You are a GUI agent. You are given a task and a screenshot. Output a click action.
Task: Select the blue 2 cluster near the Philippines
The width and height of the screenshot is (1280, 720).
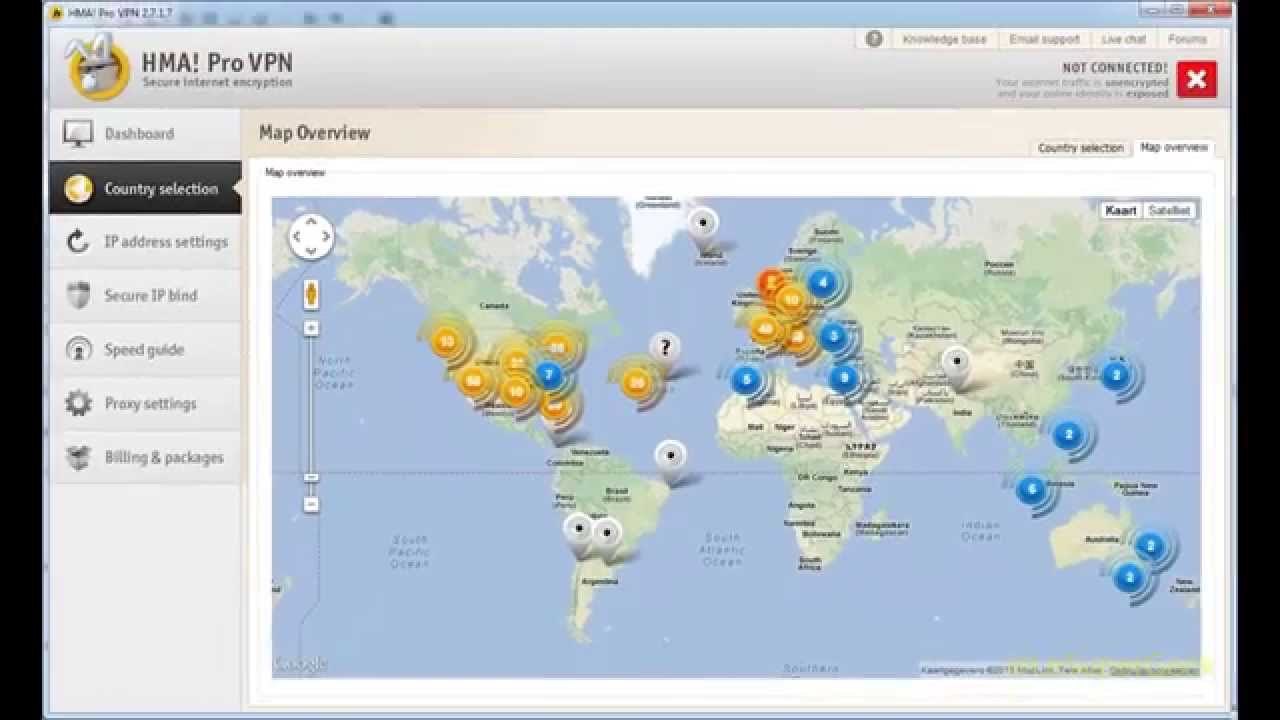(x=1068, y=434)
